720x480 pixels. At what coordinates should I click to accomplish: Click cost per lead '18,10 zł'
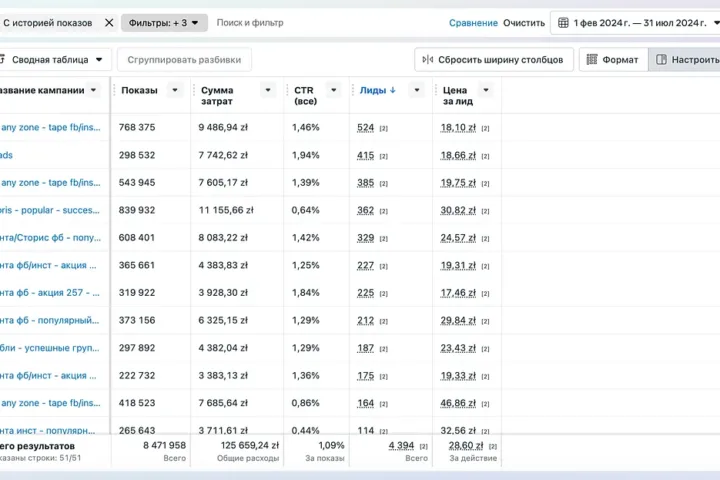(458, 128)
